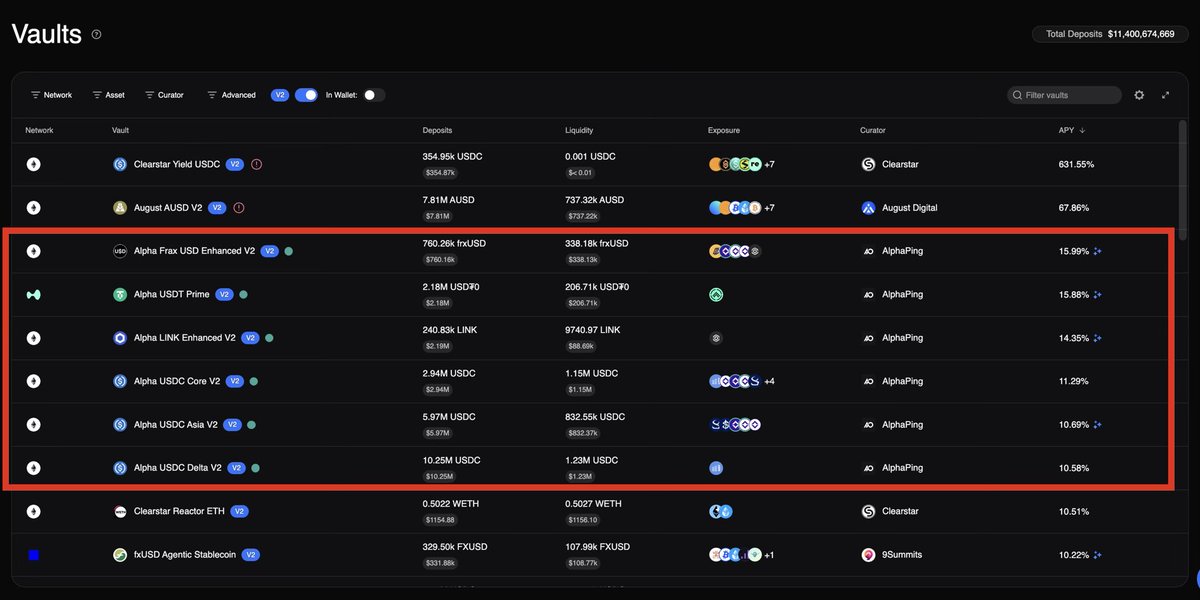Image resolution: width=1200 pixels, height=600 pixels.
Task: Open the Asset filter dropdown
Action: point(108,95)
